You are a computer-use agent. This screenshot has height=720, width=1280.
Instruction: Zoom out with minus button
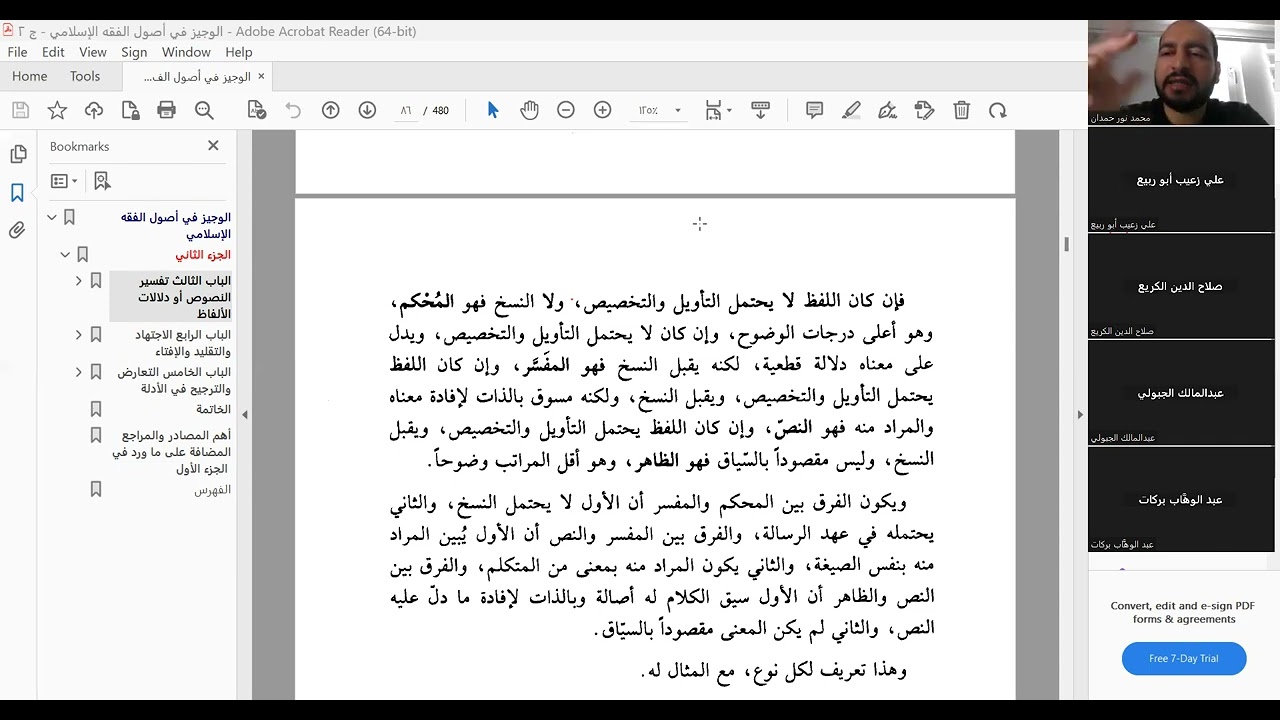[566, 111]
